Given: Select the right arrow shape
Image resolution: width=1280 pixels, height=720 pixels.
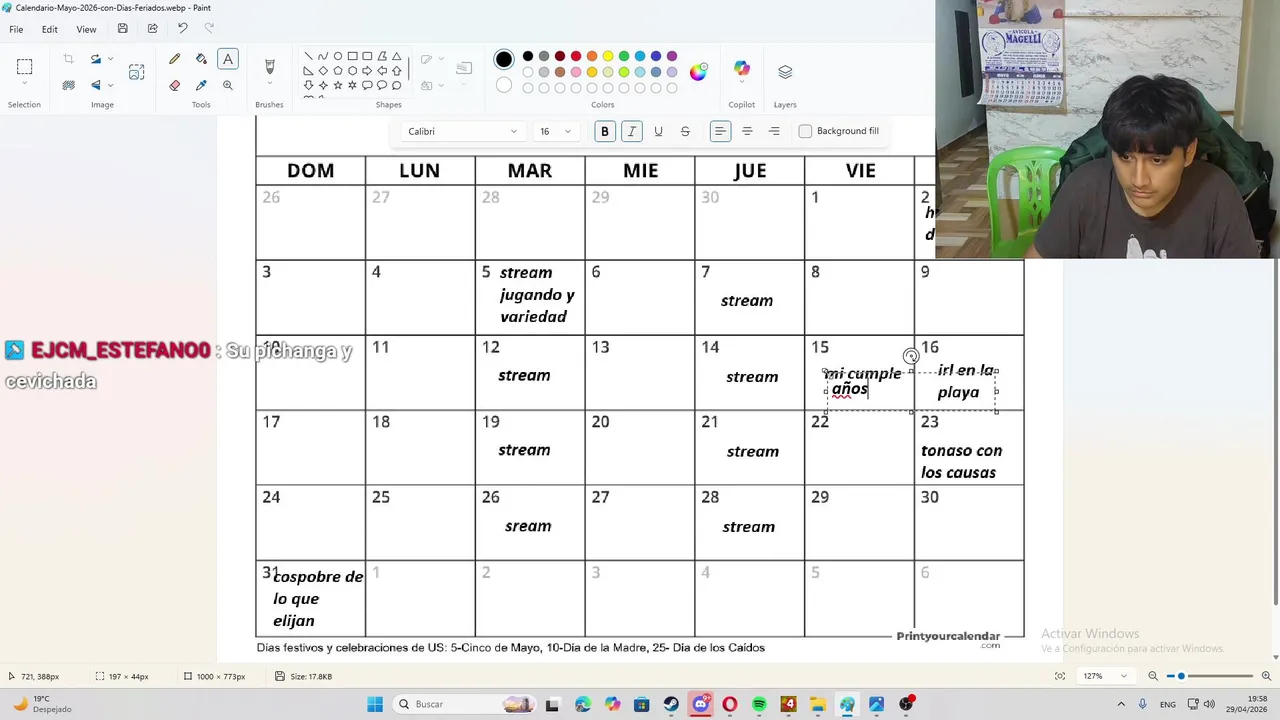Looking at the screenshot, I should point(367,71).
